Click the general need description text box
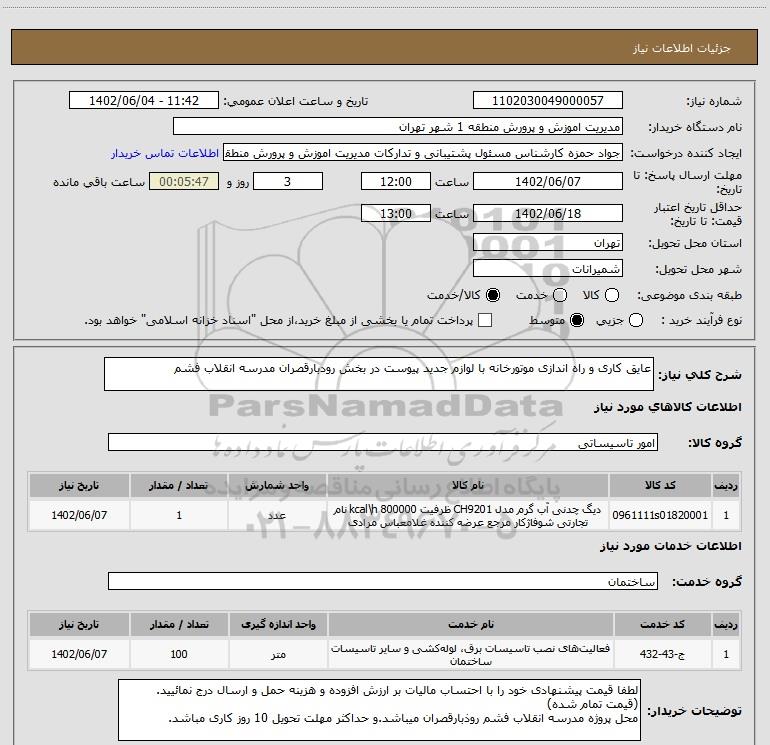 click(x=379, y=374)
